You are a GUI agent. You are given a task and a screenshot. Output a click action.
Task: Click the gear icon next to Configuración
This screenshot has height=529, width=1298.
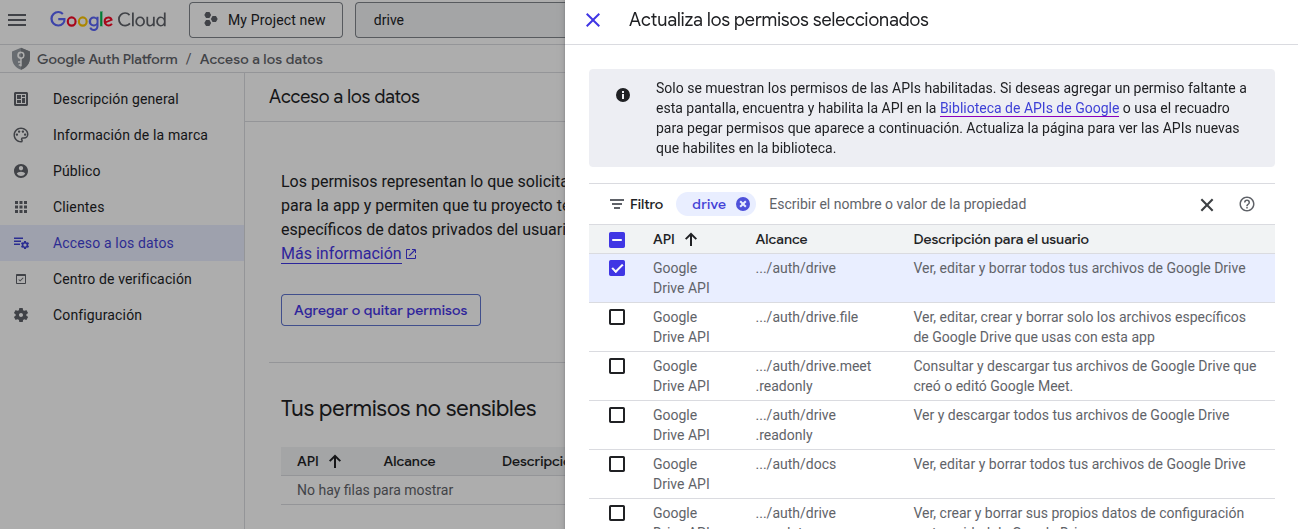pyautogui.click(x=21, y=315)
